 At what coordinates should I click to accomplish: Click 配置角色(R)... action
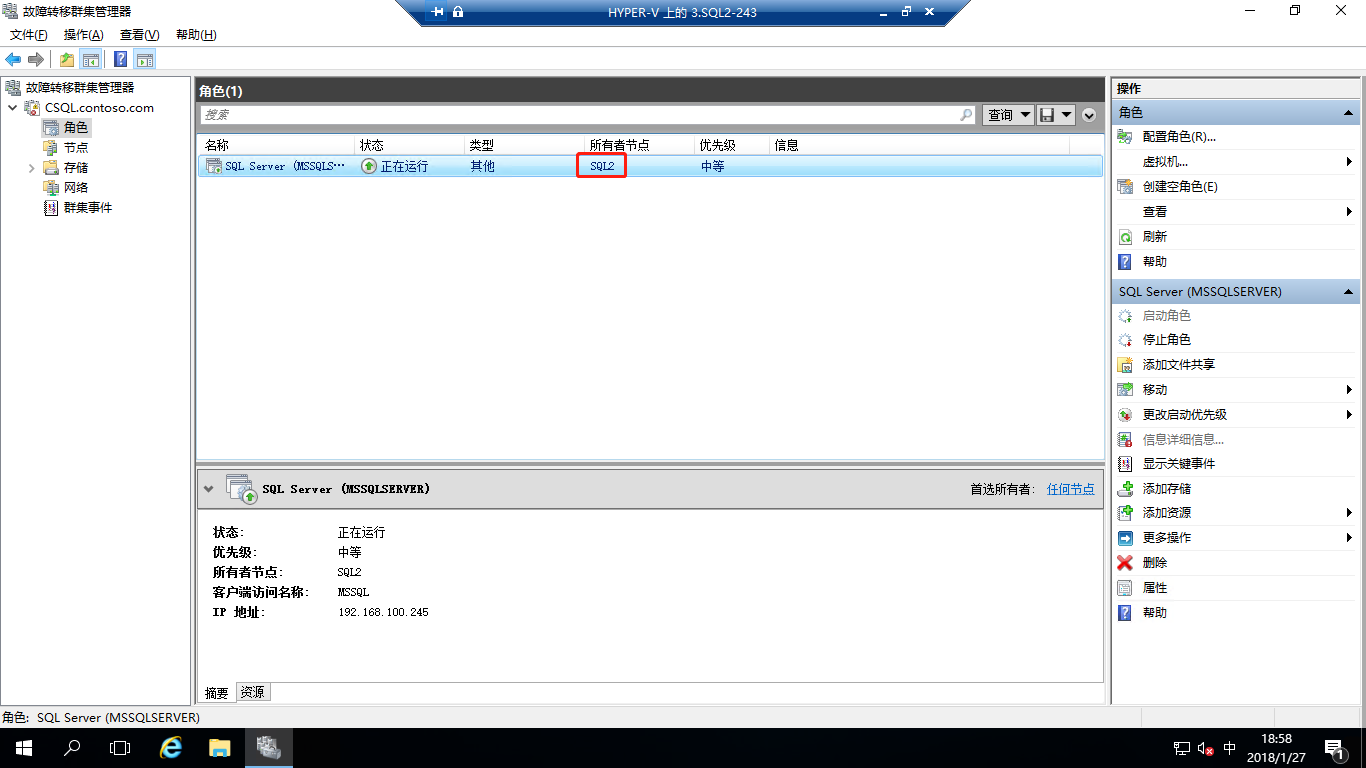point(1179,137)
